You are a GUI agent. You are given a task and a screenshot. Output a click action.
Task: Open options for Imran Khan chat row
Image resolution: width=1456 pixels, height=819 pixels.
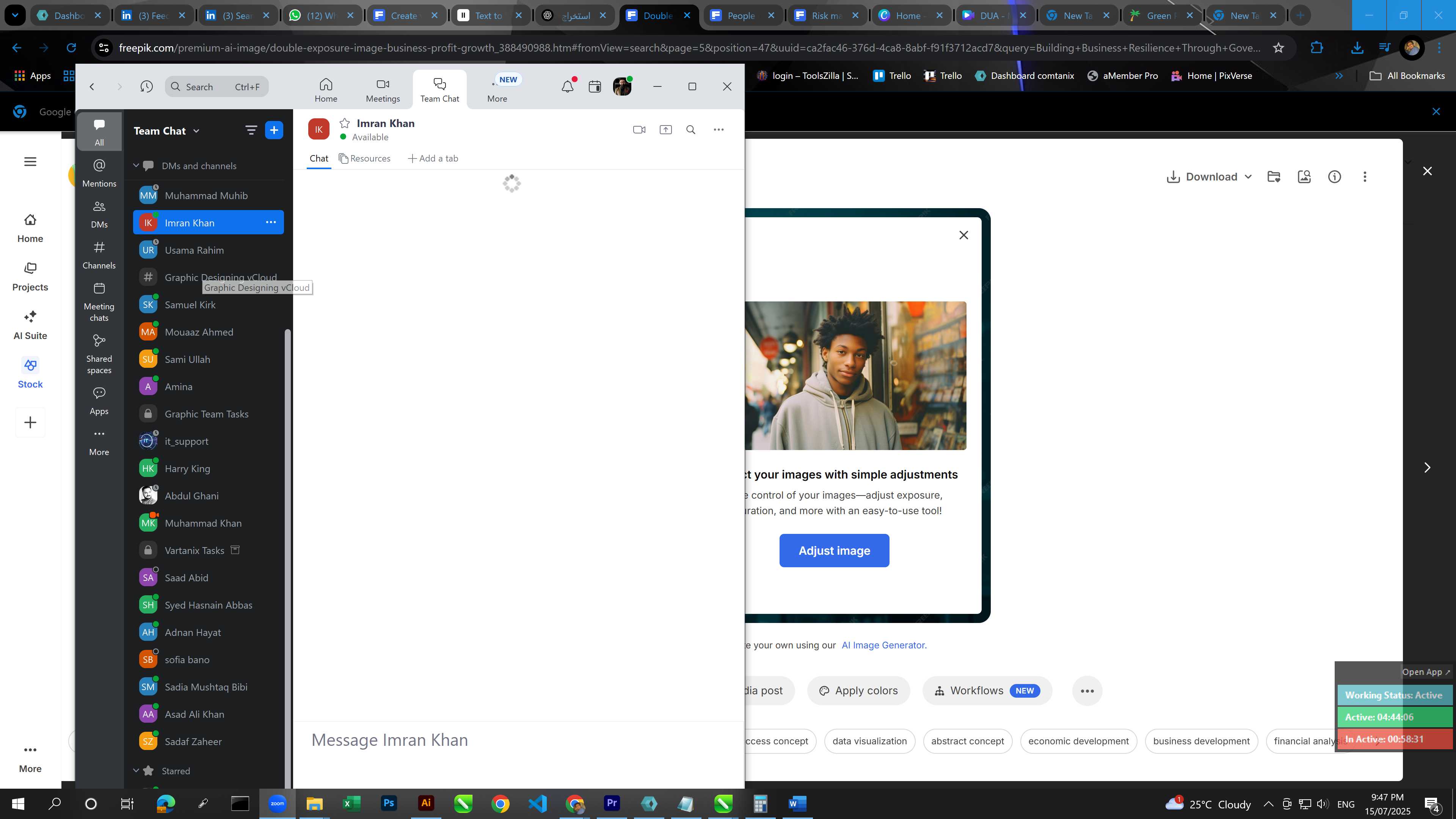coord(271,223)
